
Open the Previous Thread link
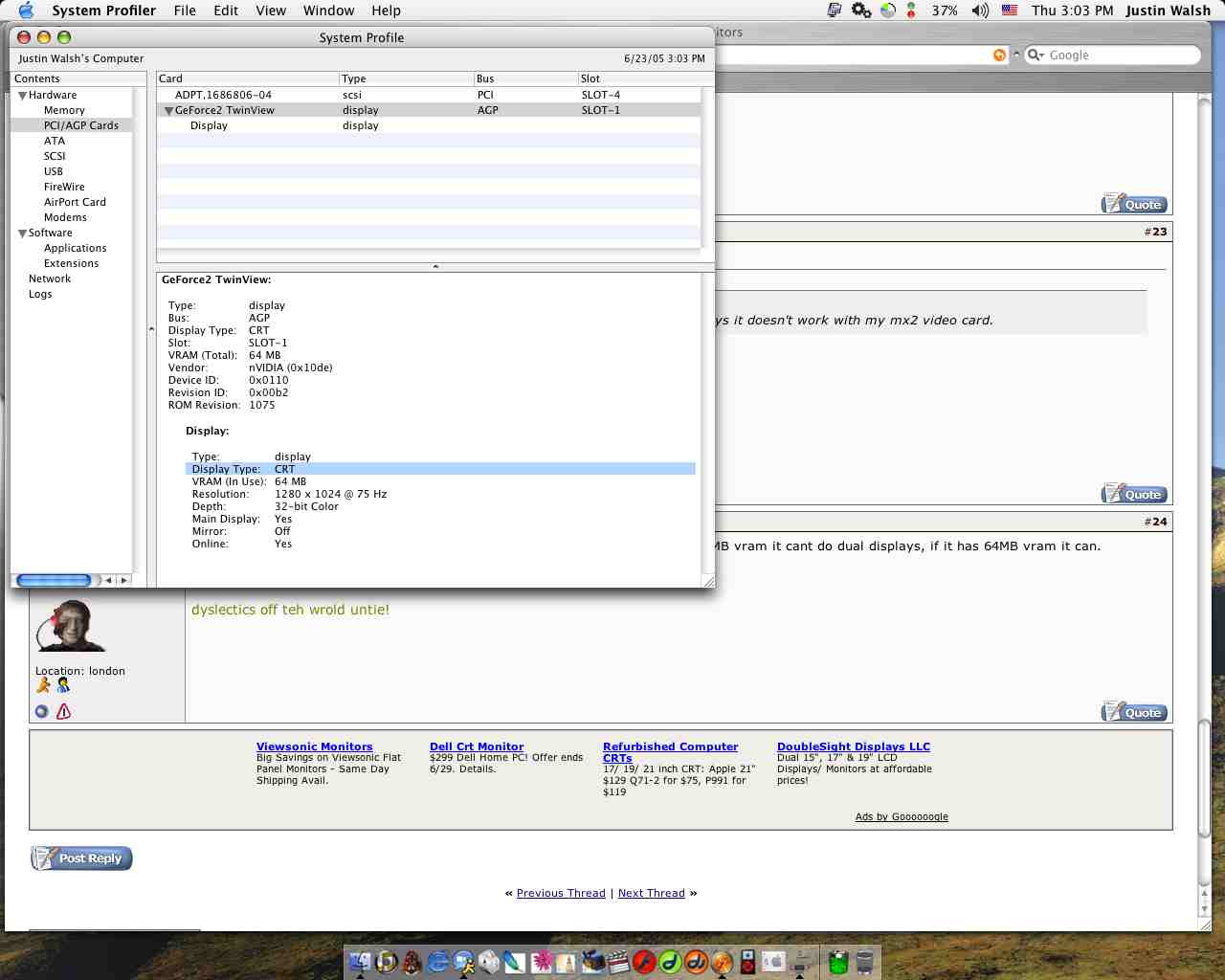pyautogui.click(x=561, y=893)
